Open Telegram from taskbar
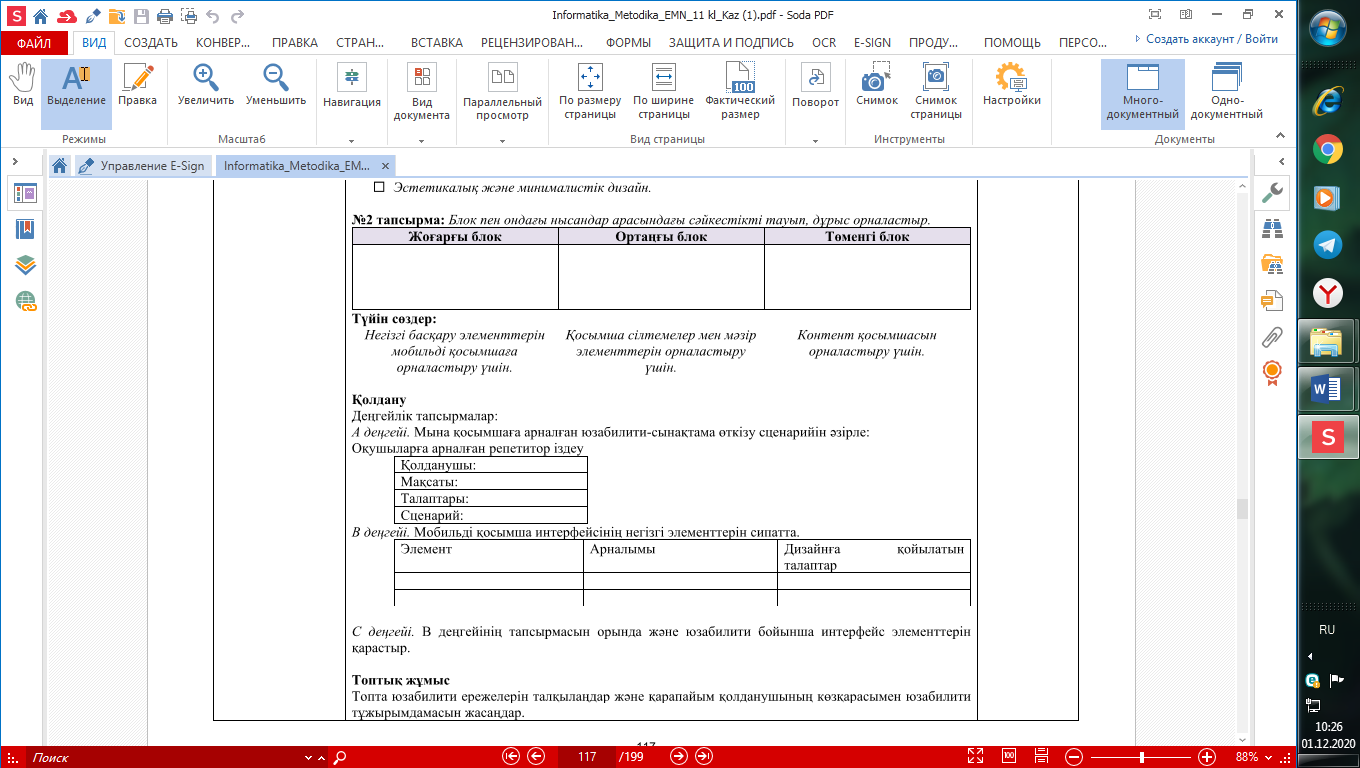 (1327, 244)
